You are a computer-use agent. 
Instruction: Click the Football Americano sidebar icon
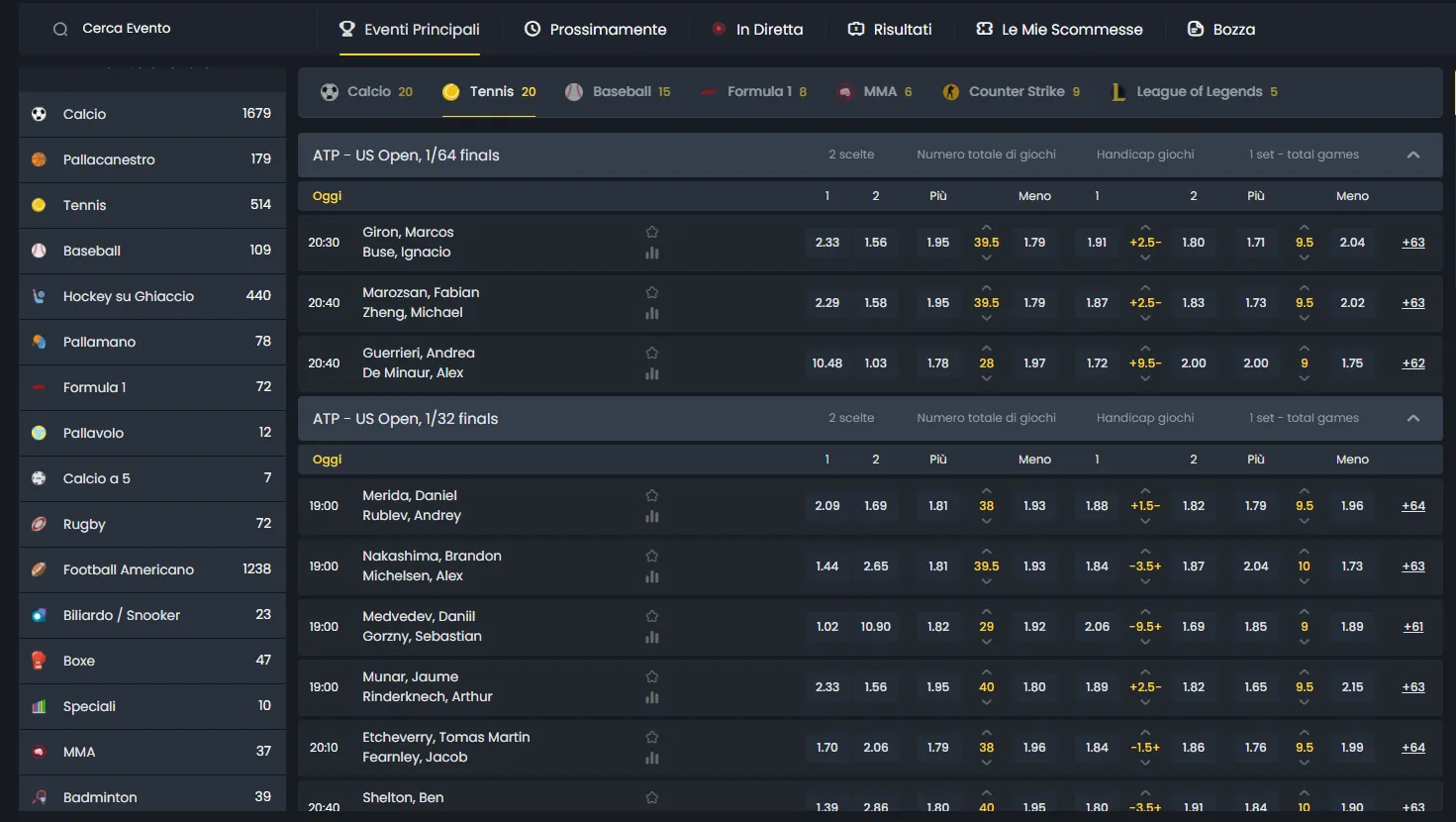pos(39,569)
